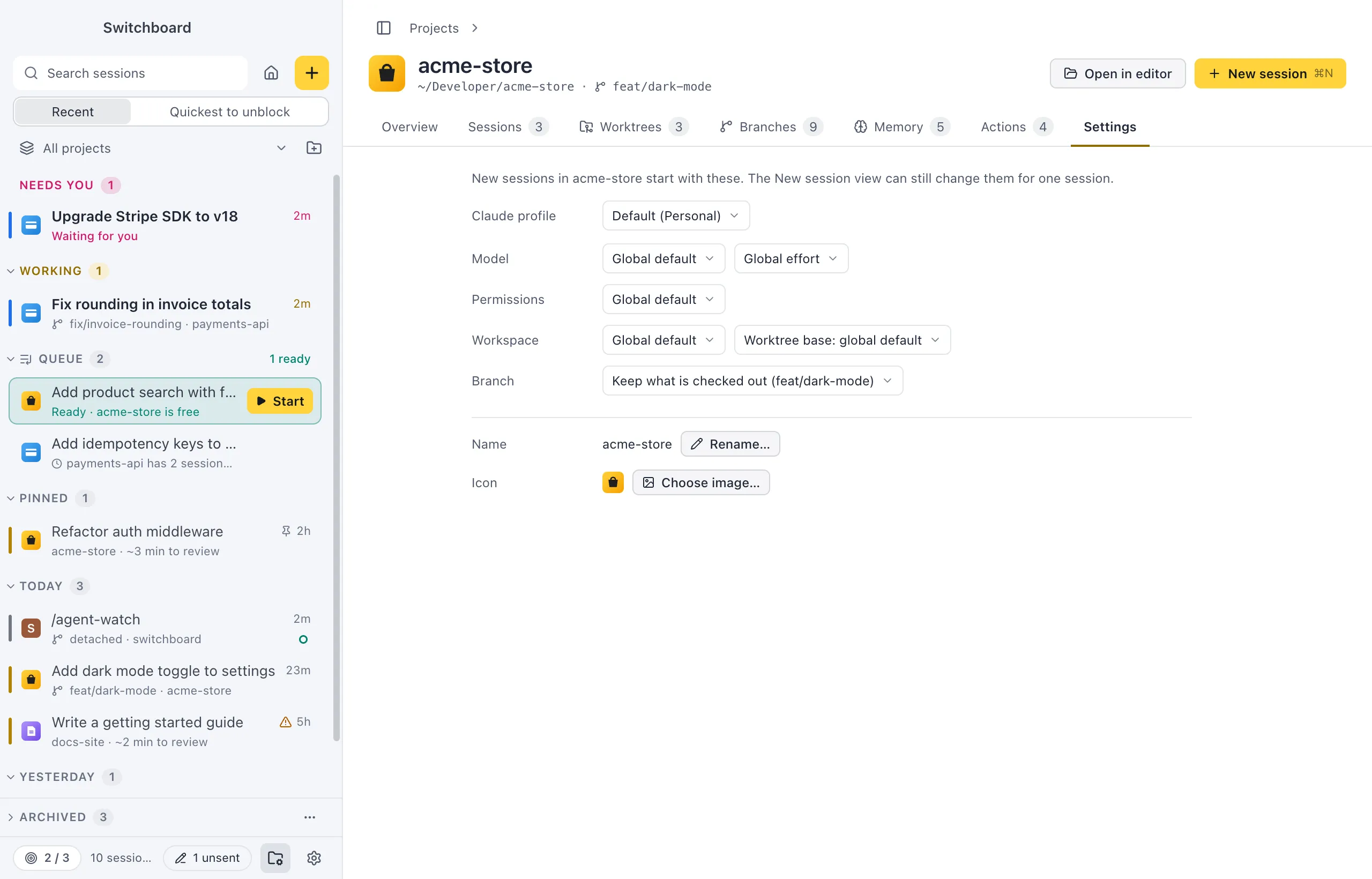Click the Rename... button
The image size is (1372, 879).
(x=730, y=444)
